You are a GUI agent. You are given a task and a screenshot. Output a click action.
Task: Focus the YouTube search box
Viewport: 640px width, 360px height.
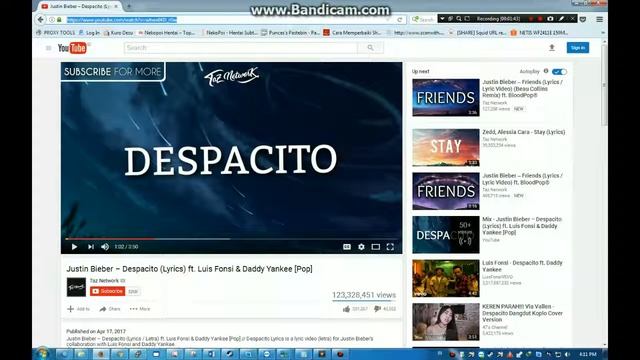click(241, 48)
